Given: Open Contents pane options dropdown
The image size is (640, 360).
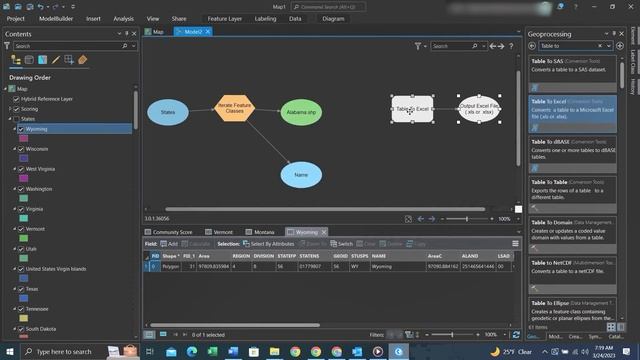Looking at the screenshot, I should pyautogui.click(x=119, y=33).
